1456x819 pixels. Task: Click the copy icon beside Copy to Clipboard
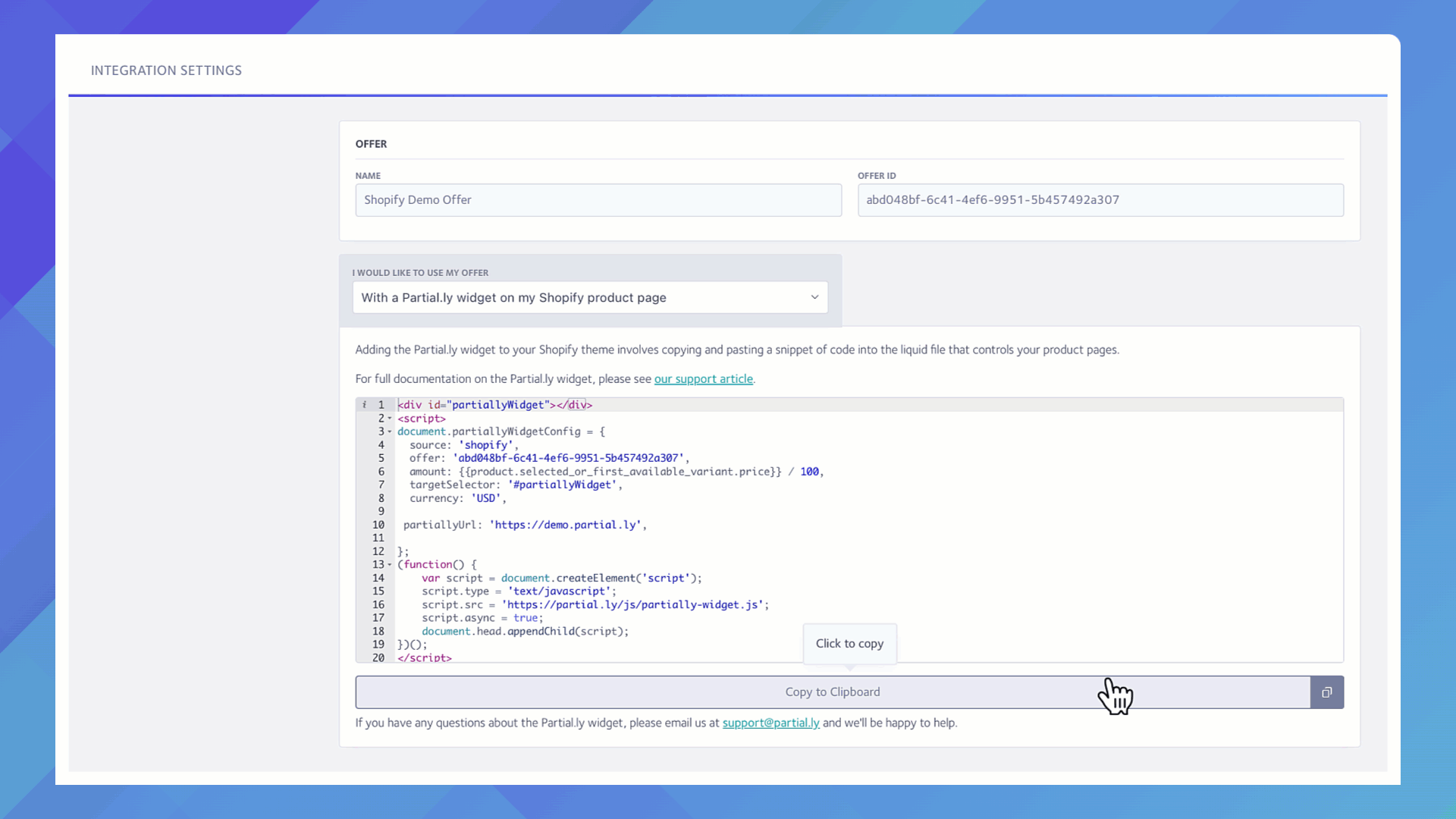tap(1326, 692)
